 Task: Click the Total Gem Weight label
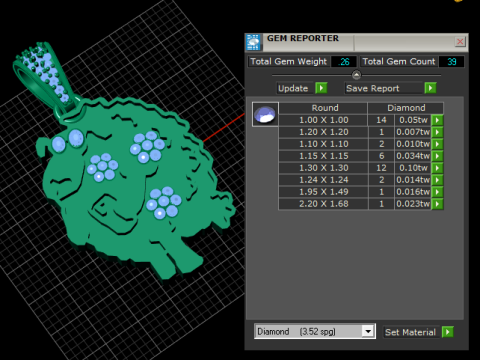(289, 62)
